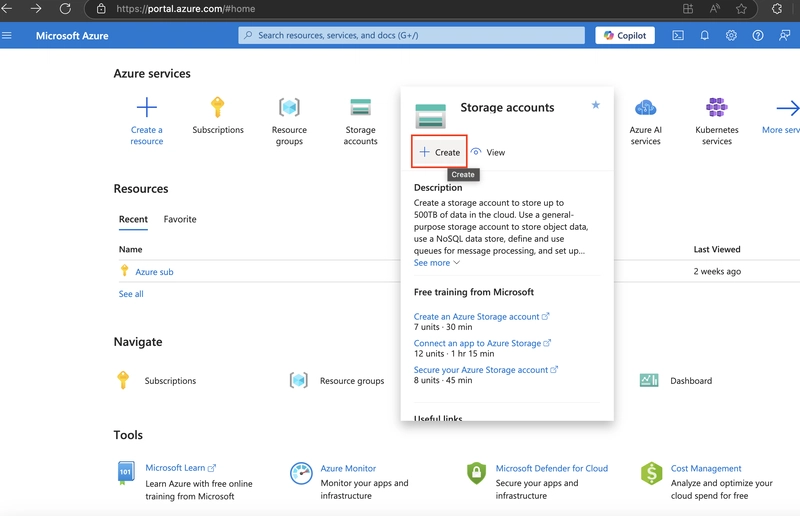Click browser back arrow
The image size is (800, 516).
coord(7,9)
